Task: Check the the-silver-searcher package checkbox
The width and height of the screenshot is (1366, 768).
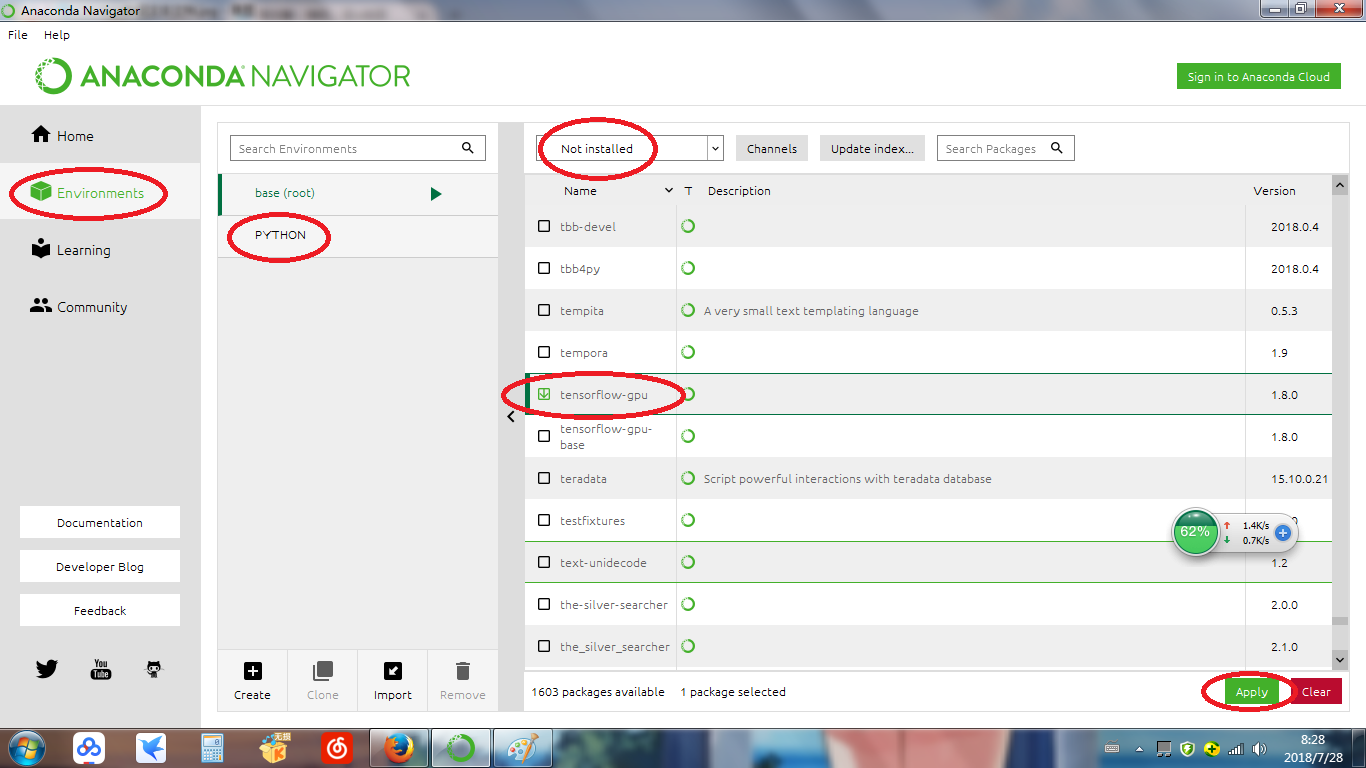Action: [544, 604]
